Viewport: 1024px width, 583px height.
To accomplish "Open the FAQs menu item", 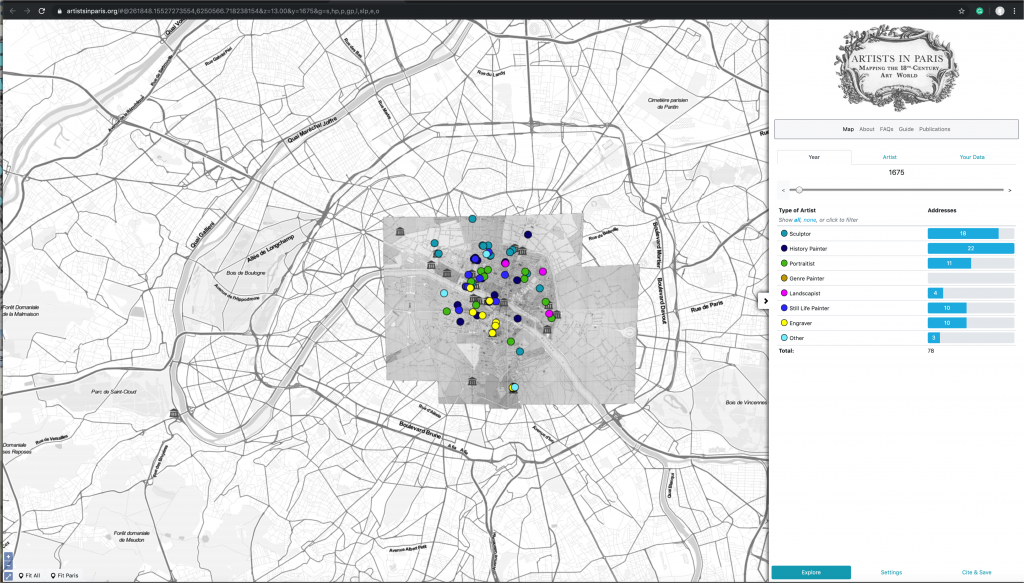I will 887,129.
